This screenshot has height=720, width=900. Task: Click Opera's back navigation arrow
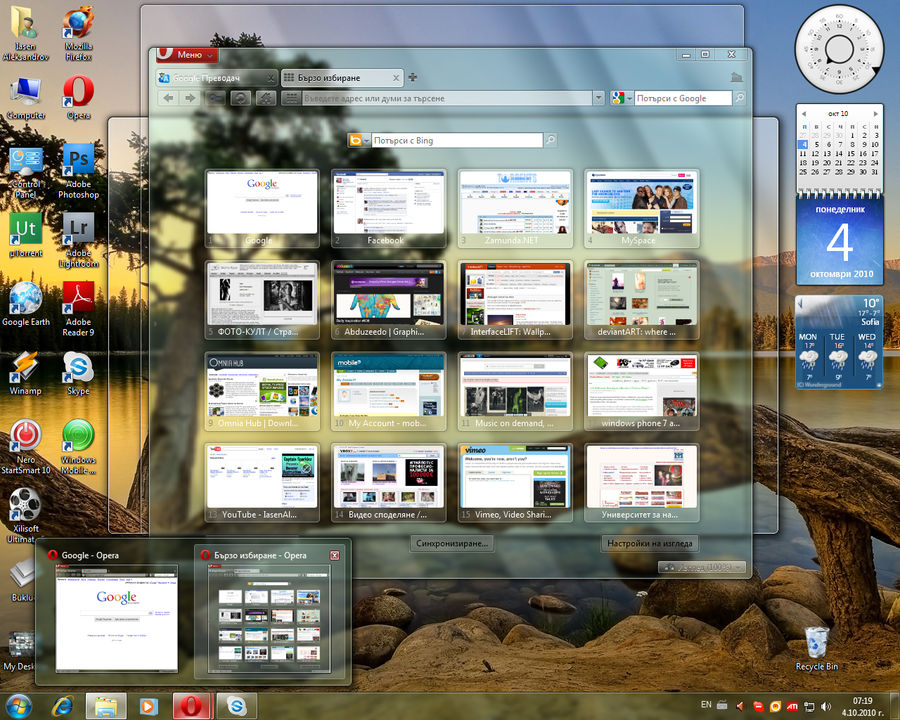point(168,98)
